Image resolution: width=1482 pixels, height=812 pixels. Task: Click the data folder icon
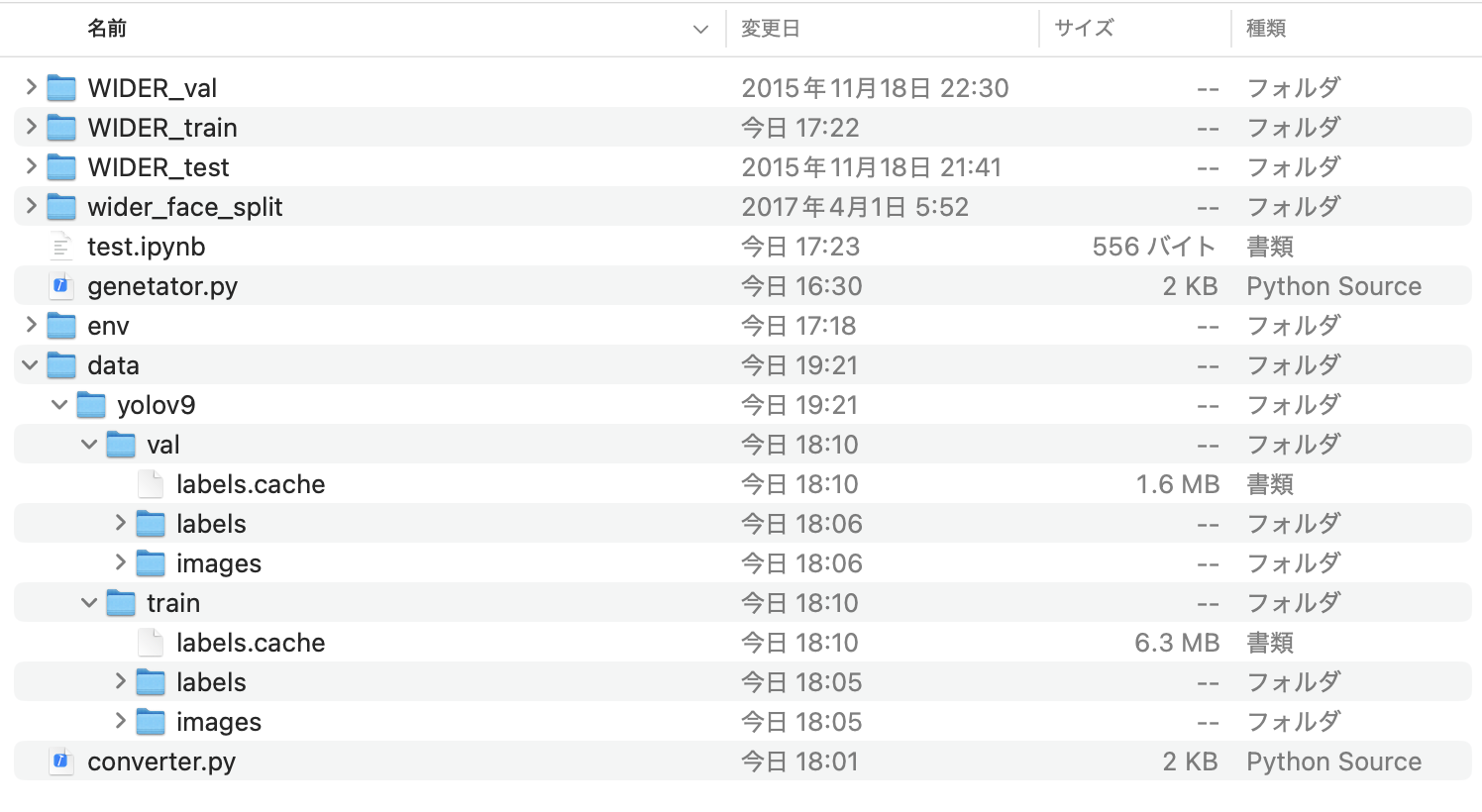pyautogui.click(x=61, y=364)
